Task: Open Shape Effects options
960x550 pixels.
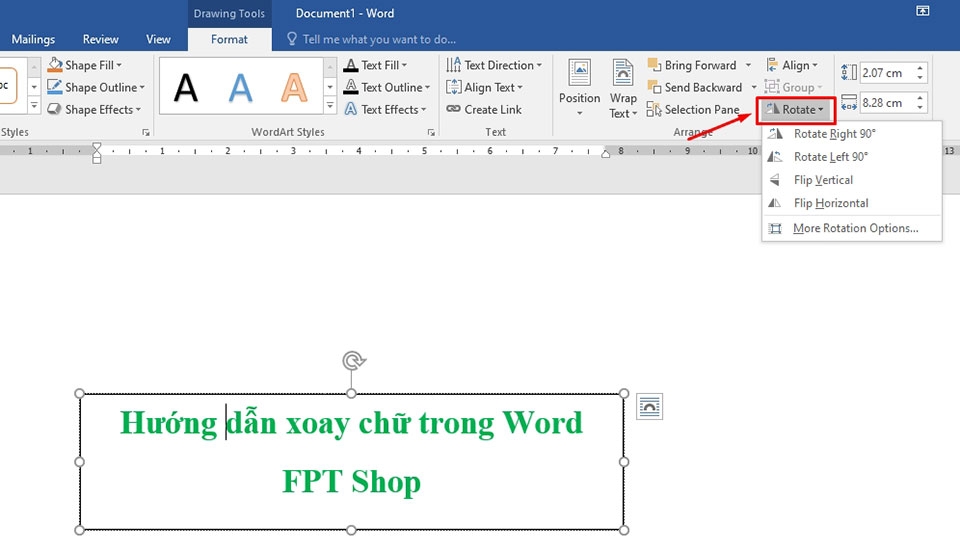Action: (94, 110)
